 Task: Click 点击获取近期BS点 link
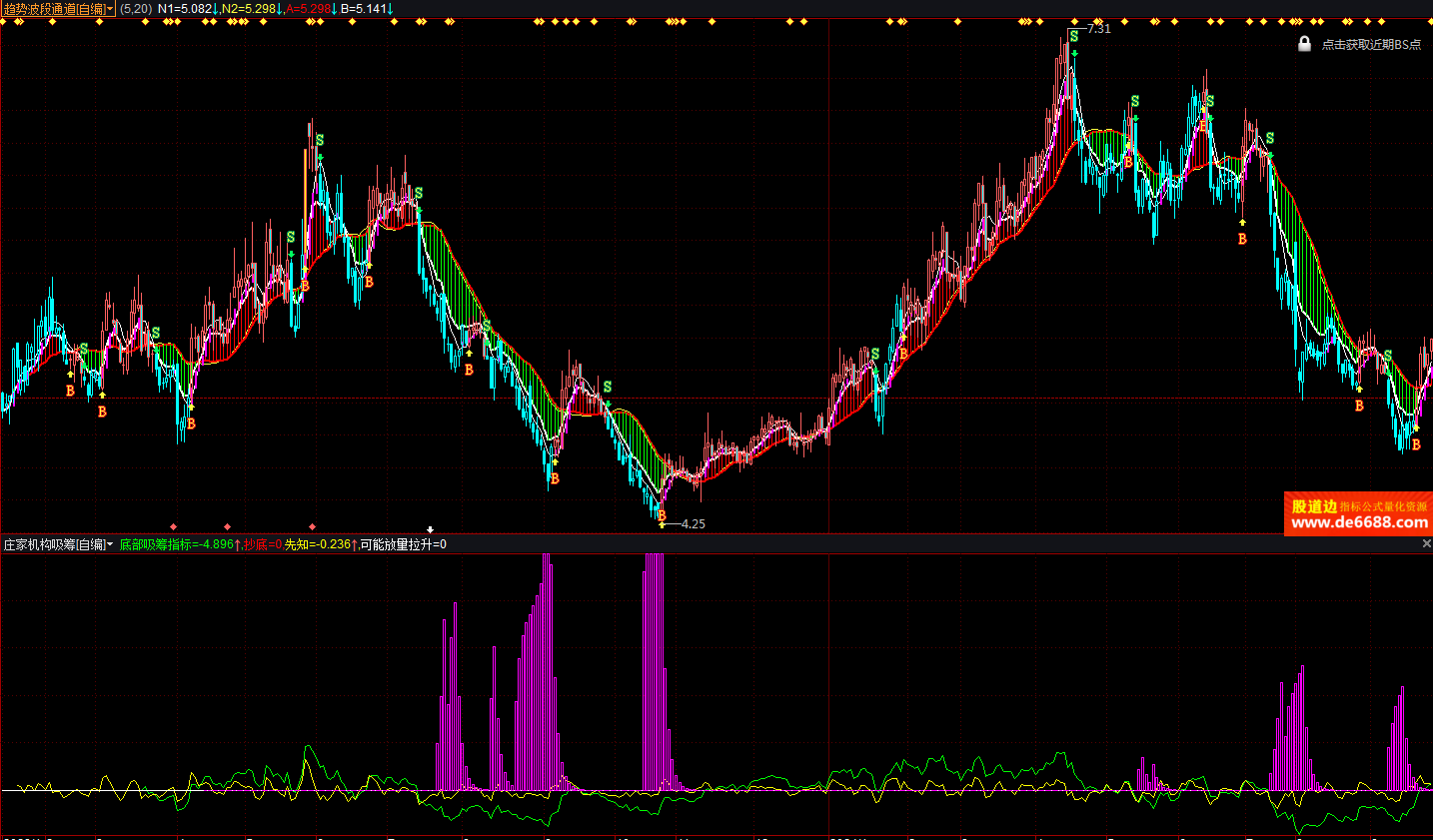point(1371,45)
